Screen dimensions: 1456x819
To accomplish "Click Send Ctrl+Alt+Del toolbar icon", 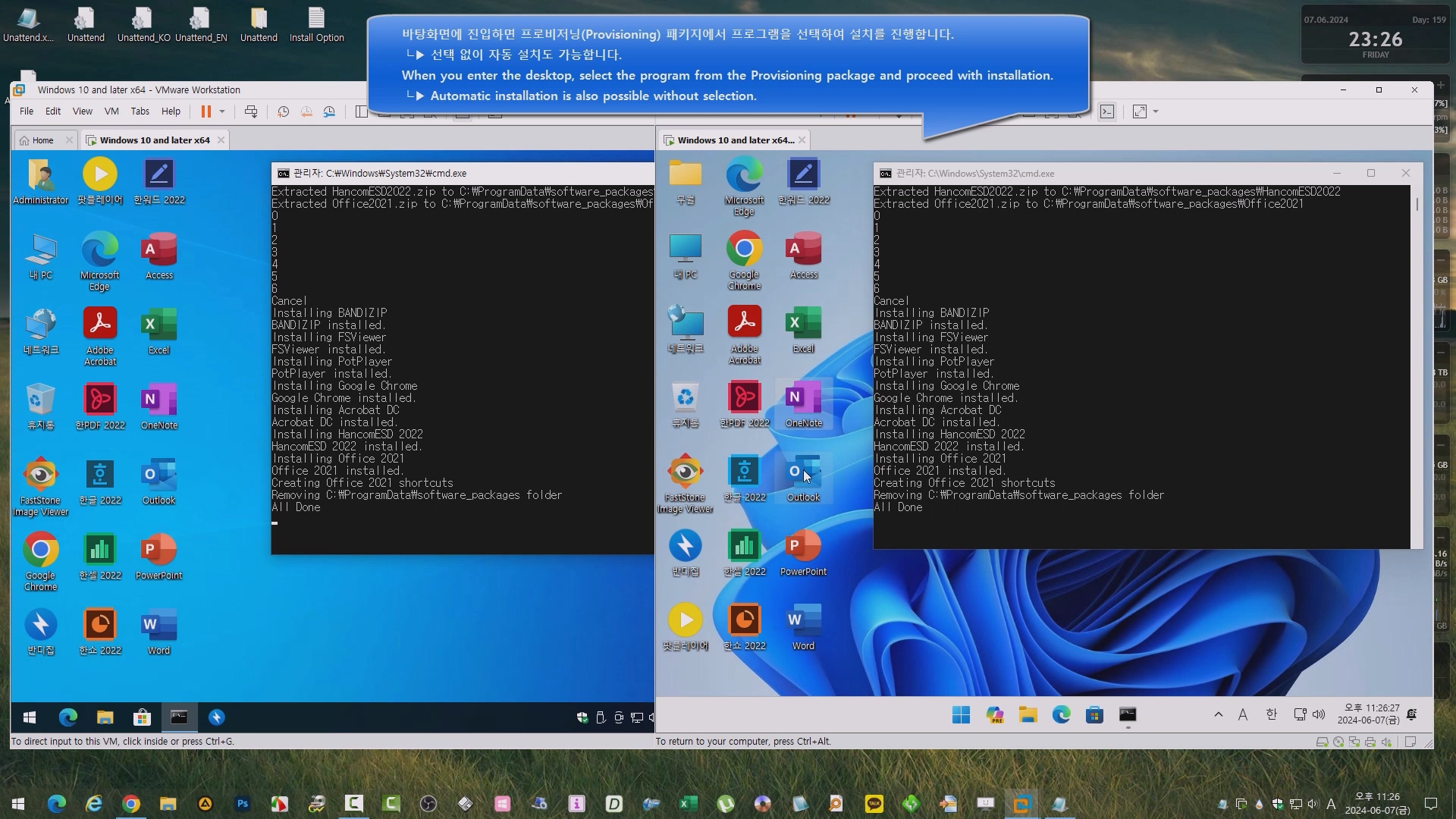I will pyautogui.click(x=251, y=111).
